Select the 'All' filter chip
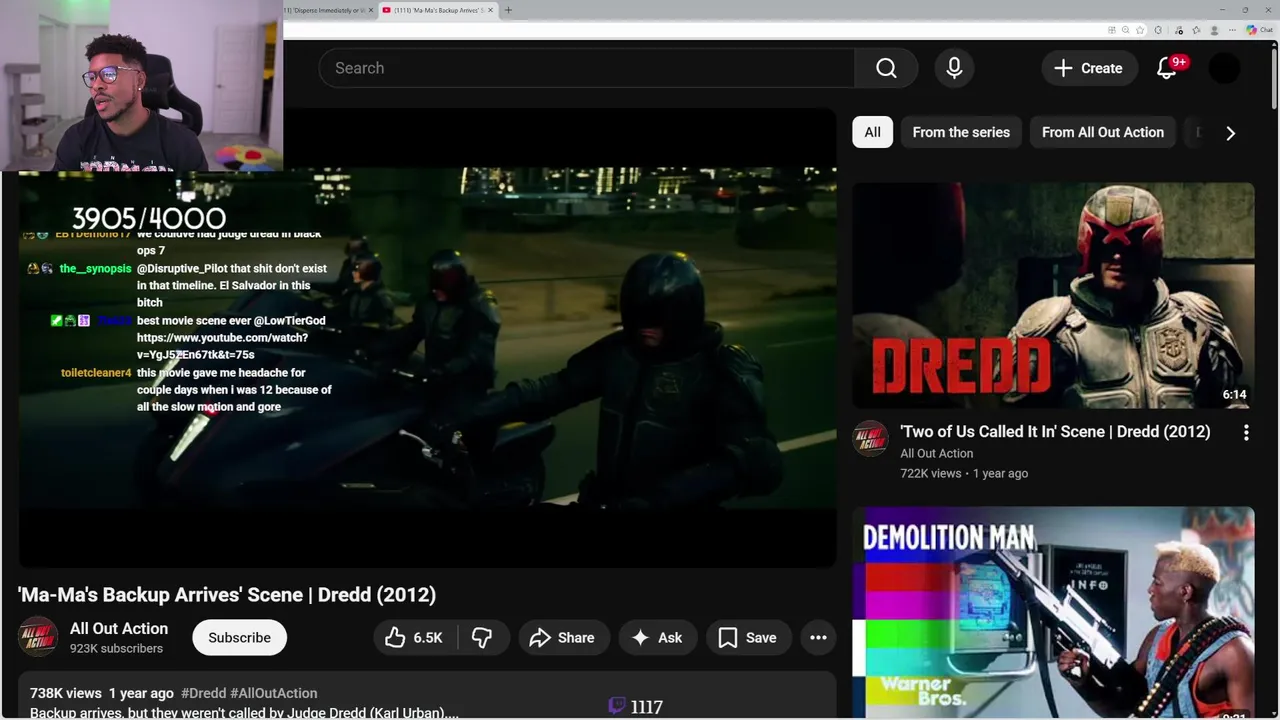 click(x=873, y=132)
